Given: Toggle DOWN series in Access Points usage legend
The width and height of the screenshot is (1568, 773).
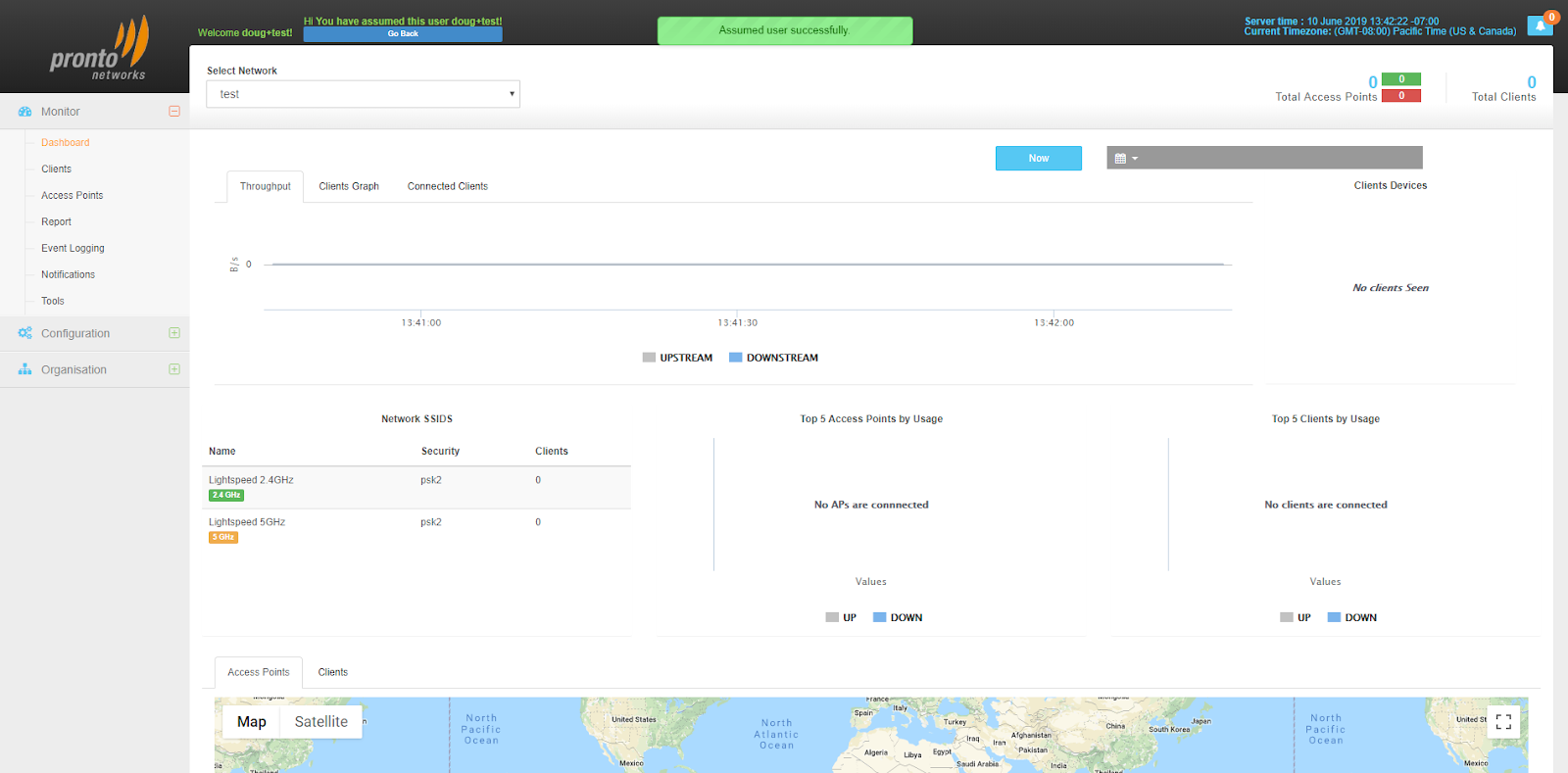Looking at the screenshot, I should click(898, 617).
